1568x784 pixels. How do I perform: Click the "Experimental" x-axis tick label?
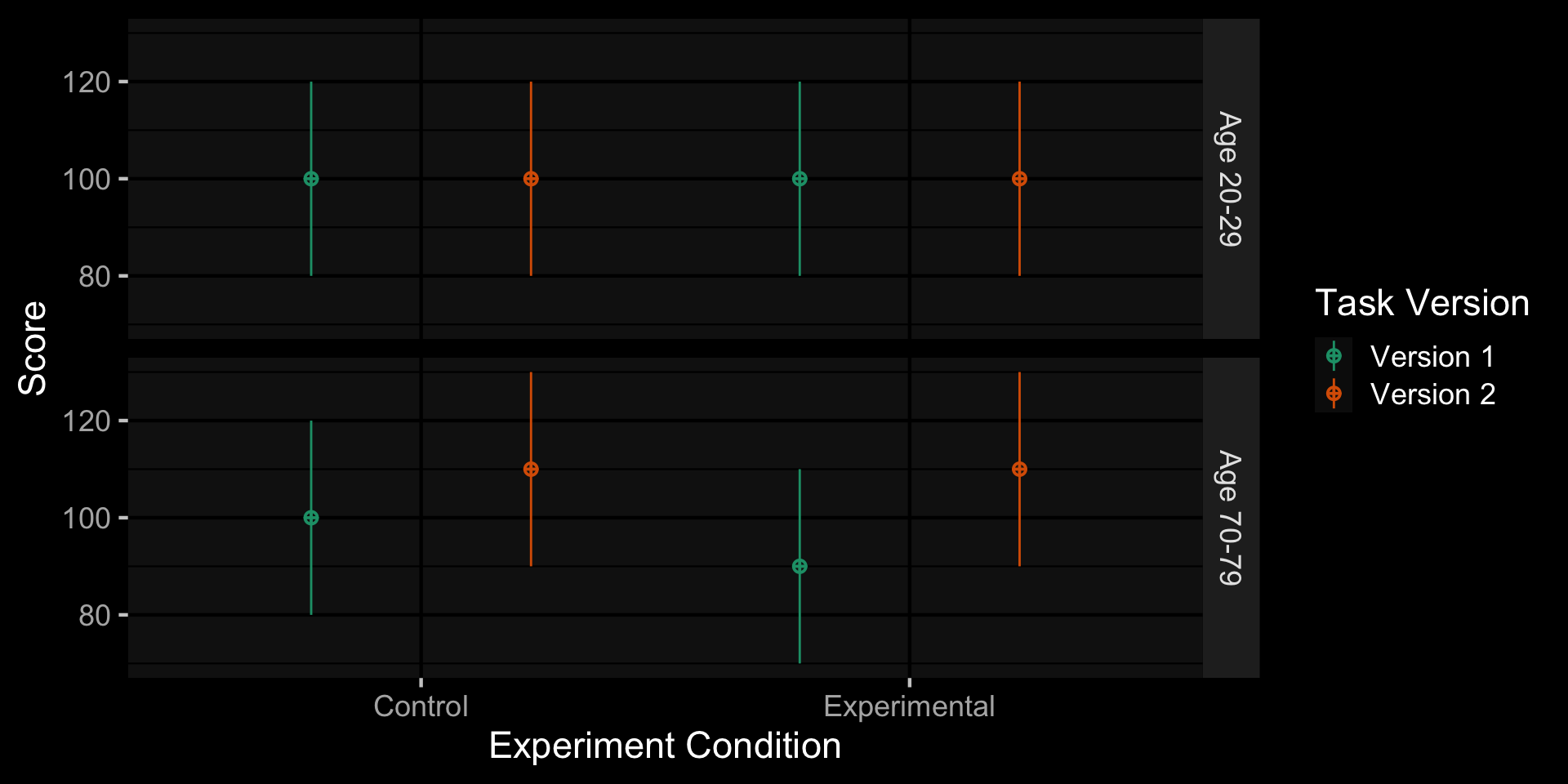tap(909, 706)
